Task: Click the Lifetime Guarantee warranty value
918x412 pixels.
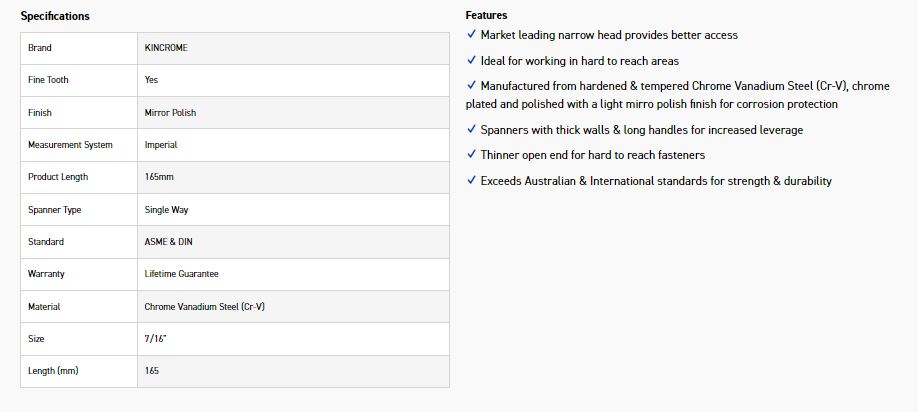Action: click(x=182, y=274)
